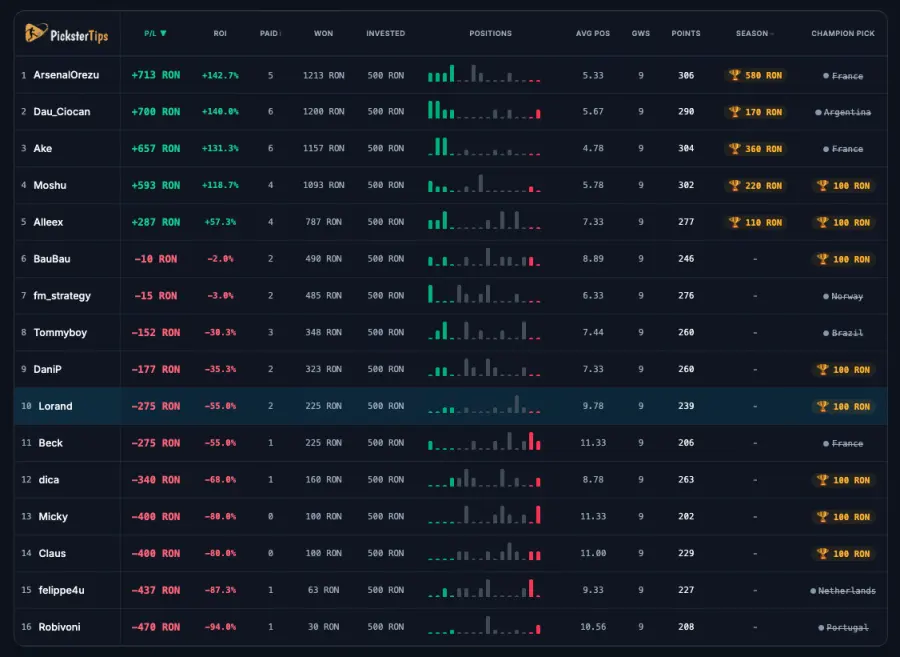900x657 pixels.
Task: Sort by the SEASON column header
Action: (x=754, y=33)
